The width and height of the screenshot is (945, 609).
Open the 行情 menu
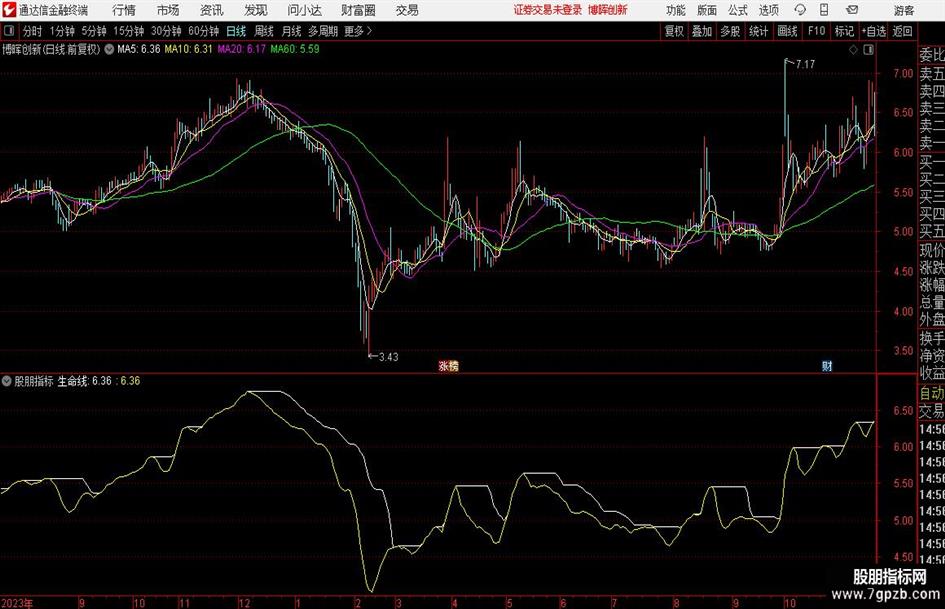pos(124,10)
